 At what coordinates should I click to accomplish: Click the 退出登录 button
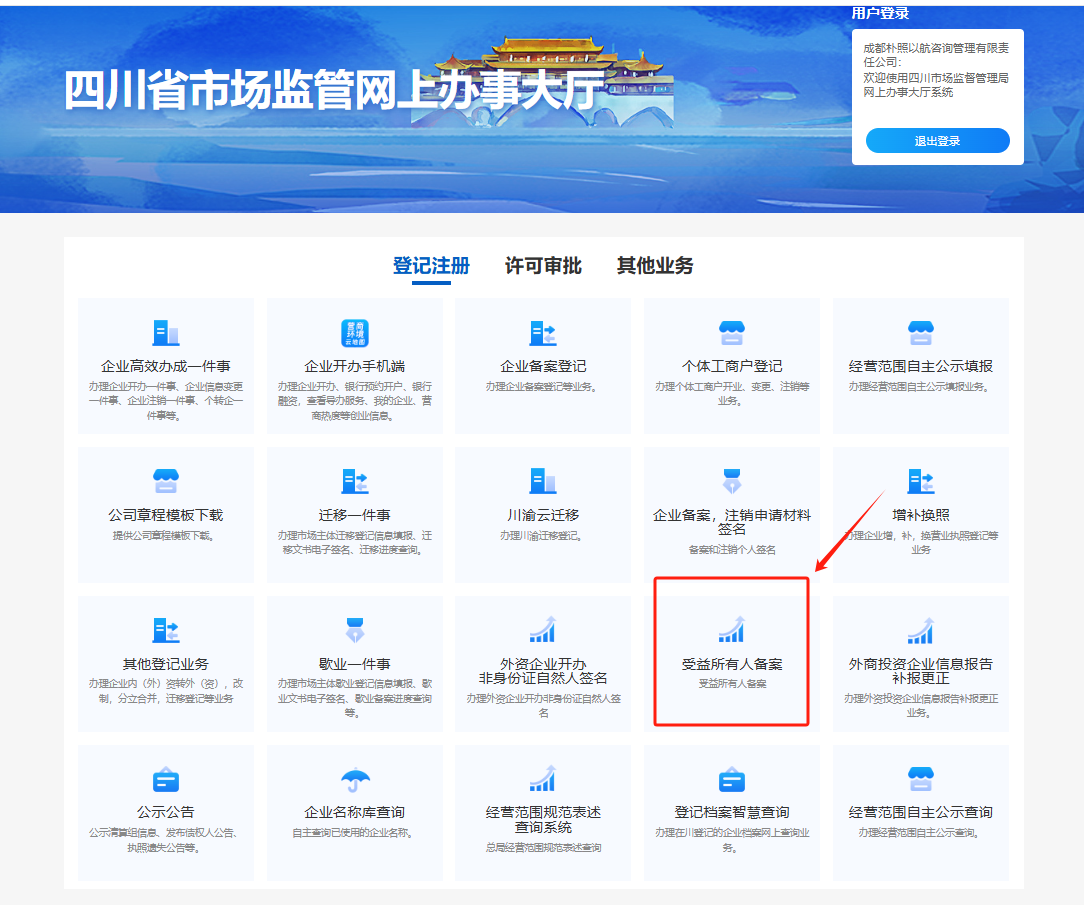(x=937, y=141)
